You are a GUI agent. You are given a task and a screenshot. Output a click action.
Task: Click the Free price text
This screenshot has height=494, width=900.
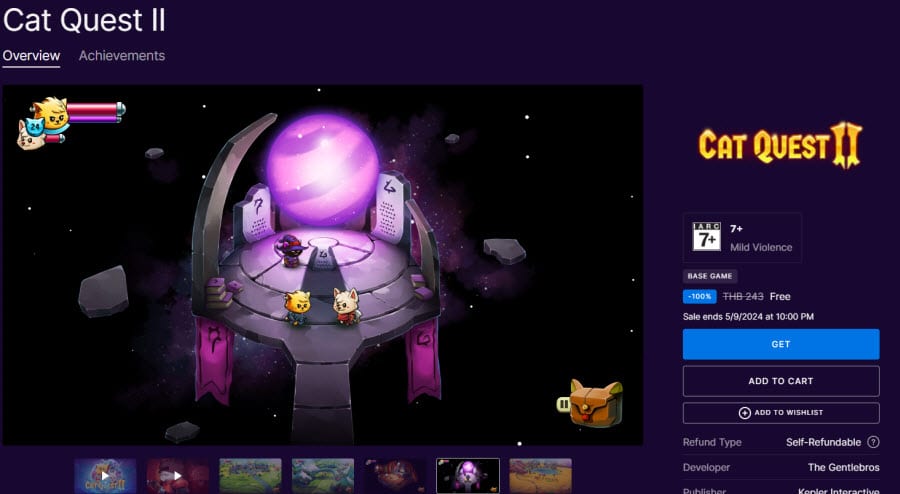click(x=780, y=297)
